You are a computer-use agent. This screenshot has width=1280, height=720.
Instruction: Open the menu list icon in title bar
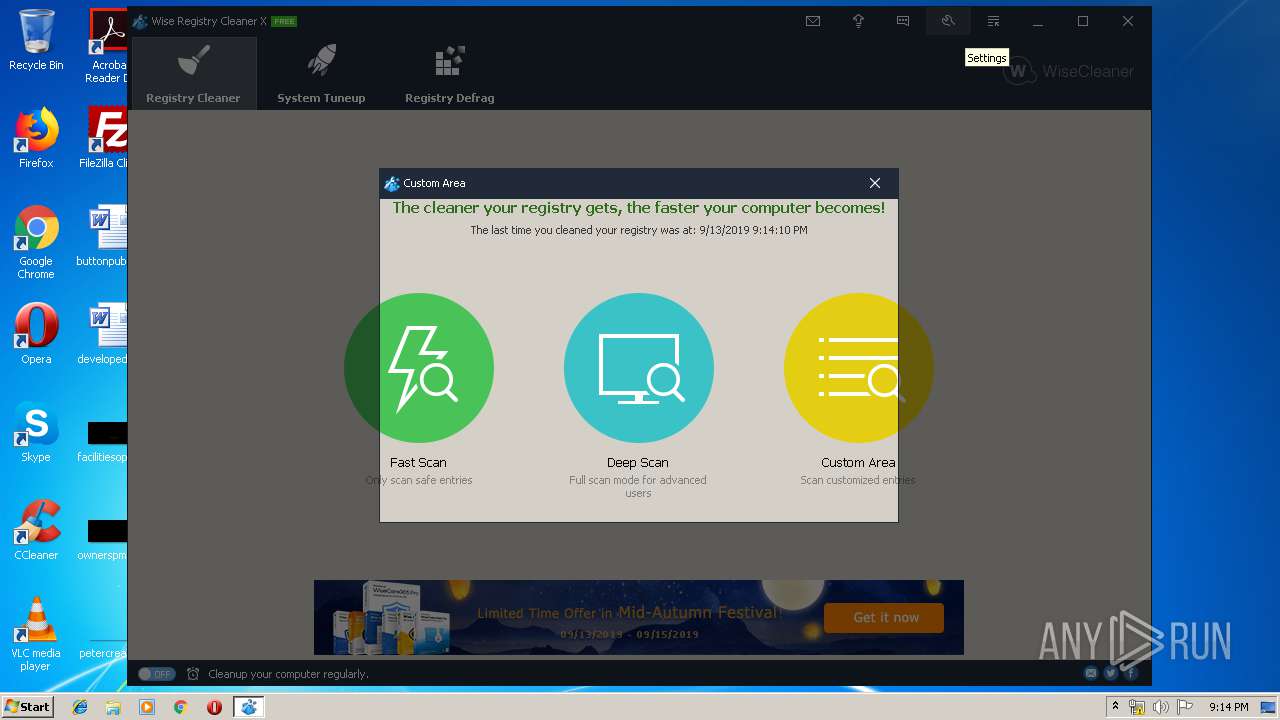click(x=993, y=21)
